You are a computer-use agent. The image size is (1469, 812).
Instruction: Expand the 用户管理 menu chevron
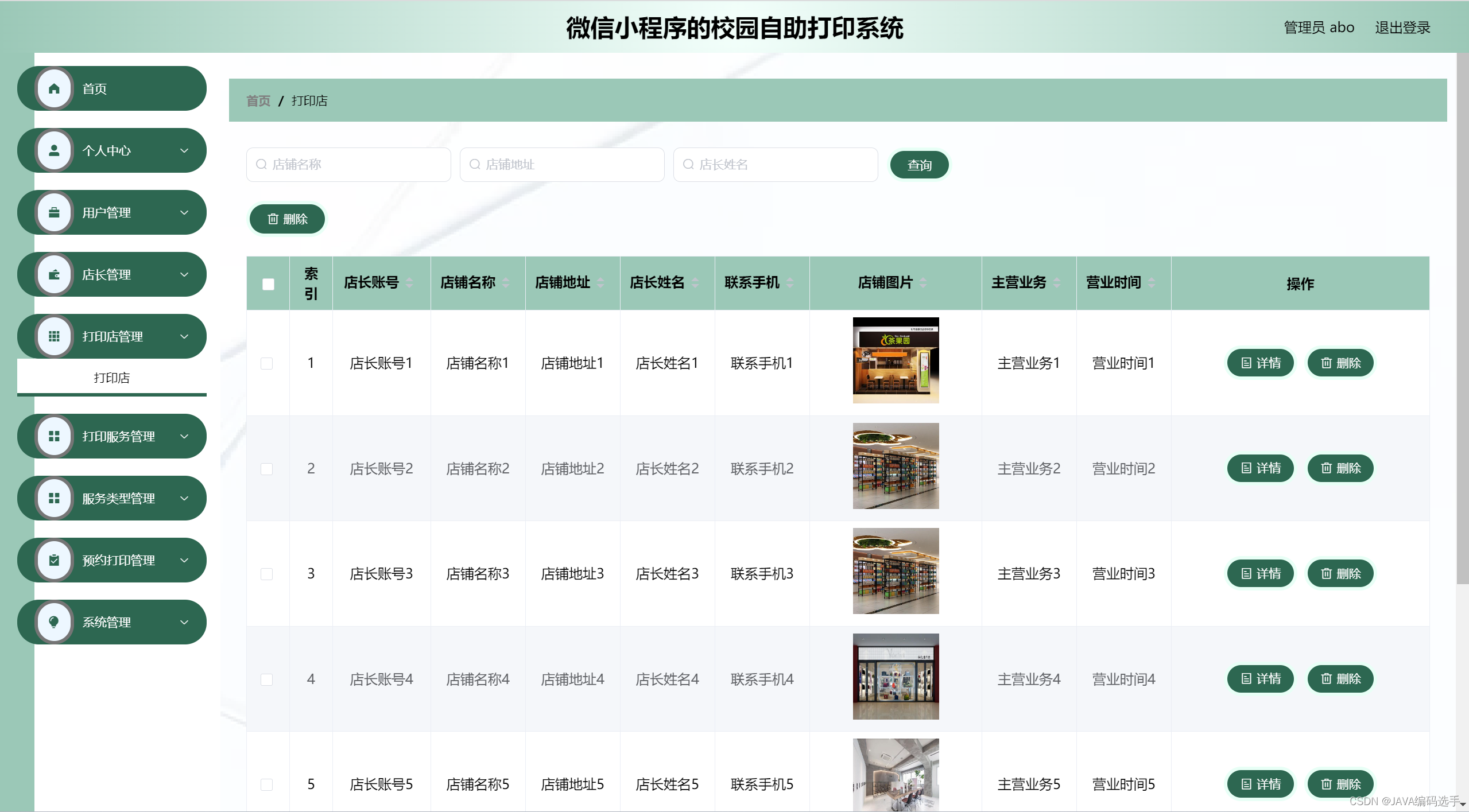pyautogui.click(x=184, y=212)
